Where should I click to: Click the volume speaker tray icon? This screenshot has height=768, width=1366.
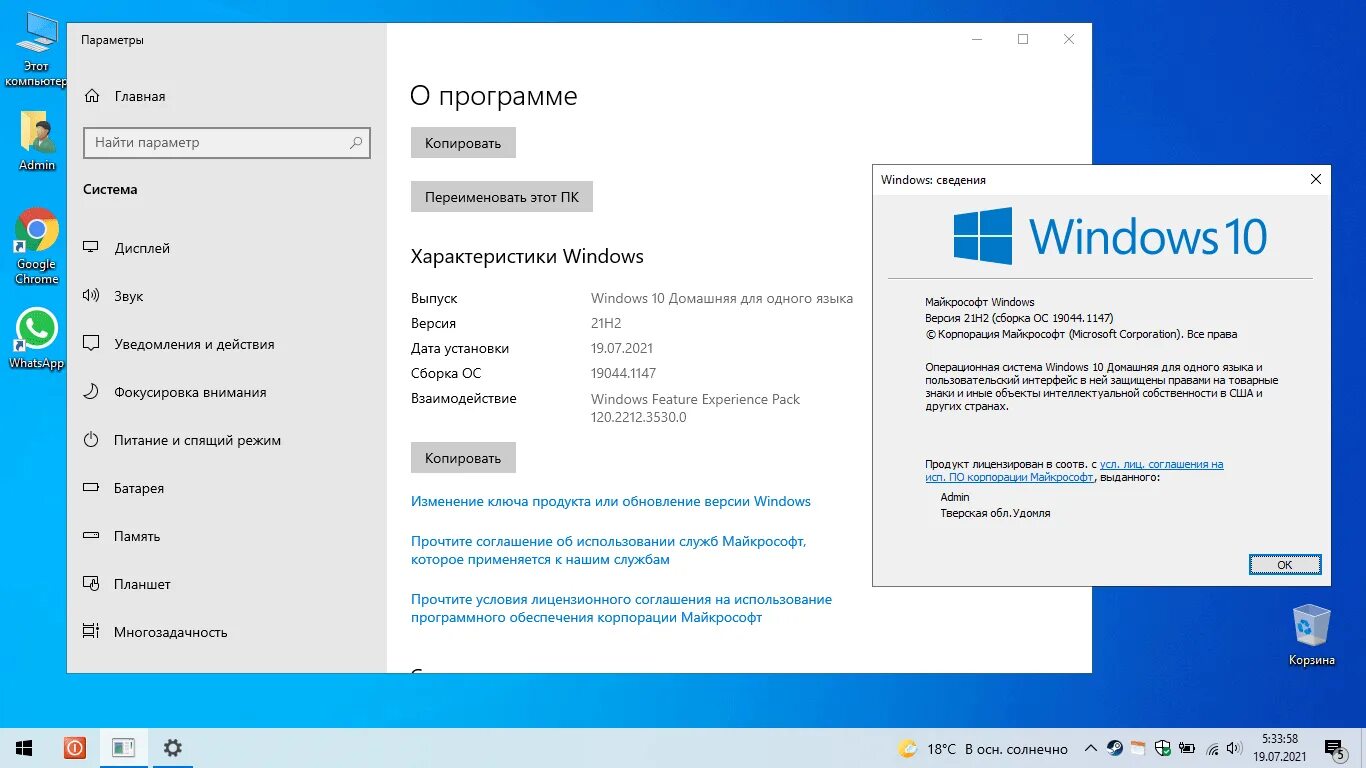pyautogui.click(x=1234, y=748)
